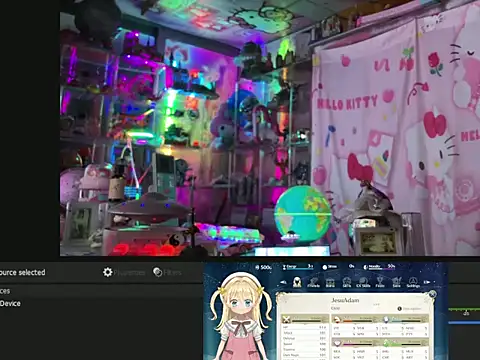This screenshot has width=480, height=360.
Task: Click the left arrow in game menu bar
Action: pos(283,282)
